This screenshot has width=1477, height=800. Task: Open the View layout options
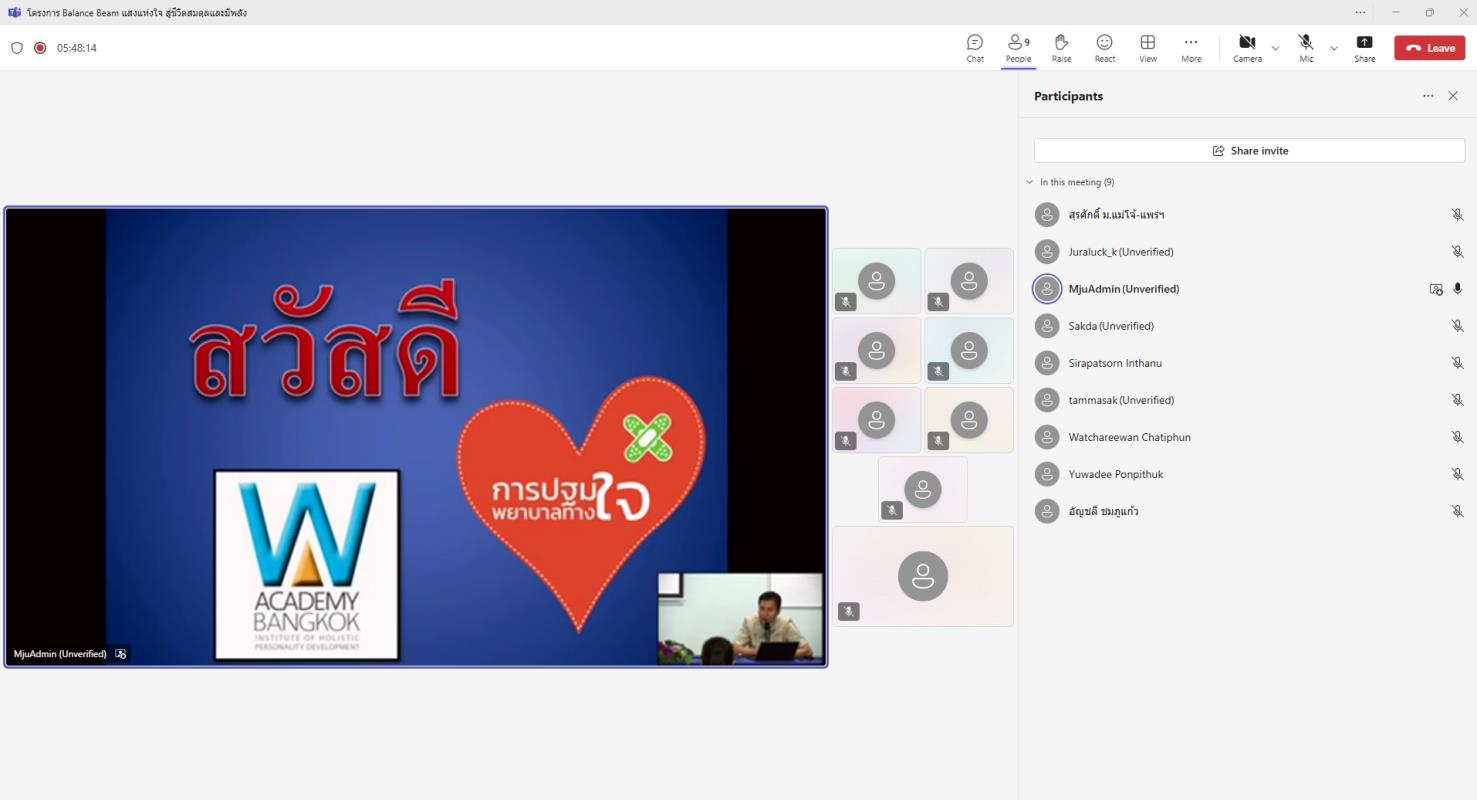pos(1148,47)
